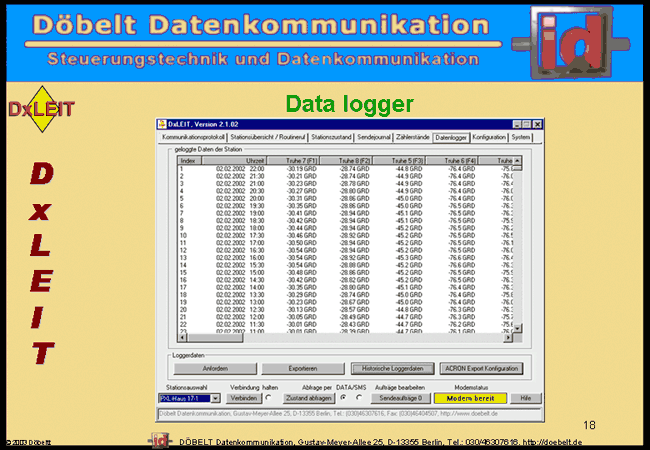The image size is (650, 450).
Task: Click the Verbinden button
Action: (244, 398)
